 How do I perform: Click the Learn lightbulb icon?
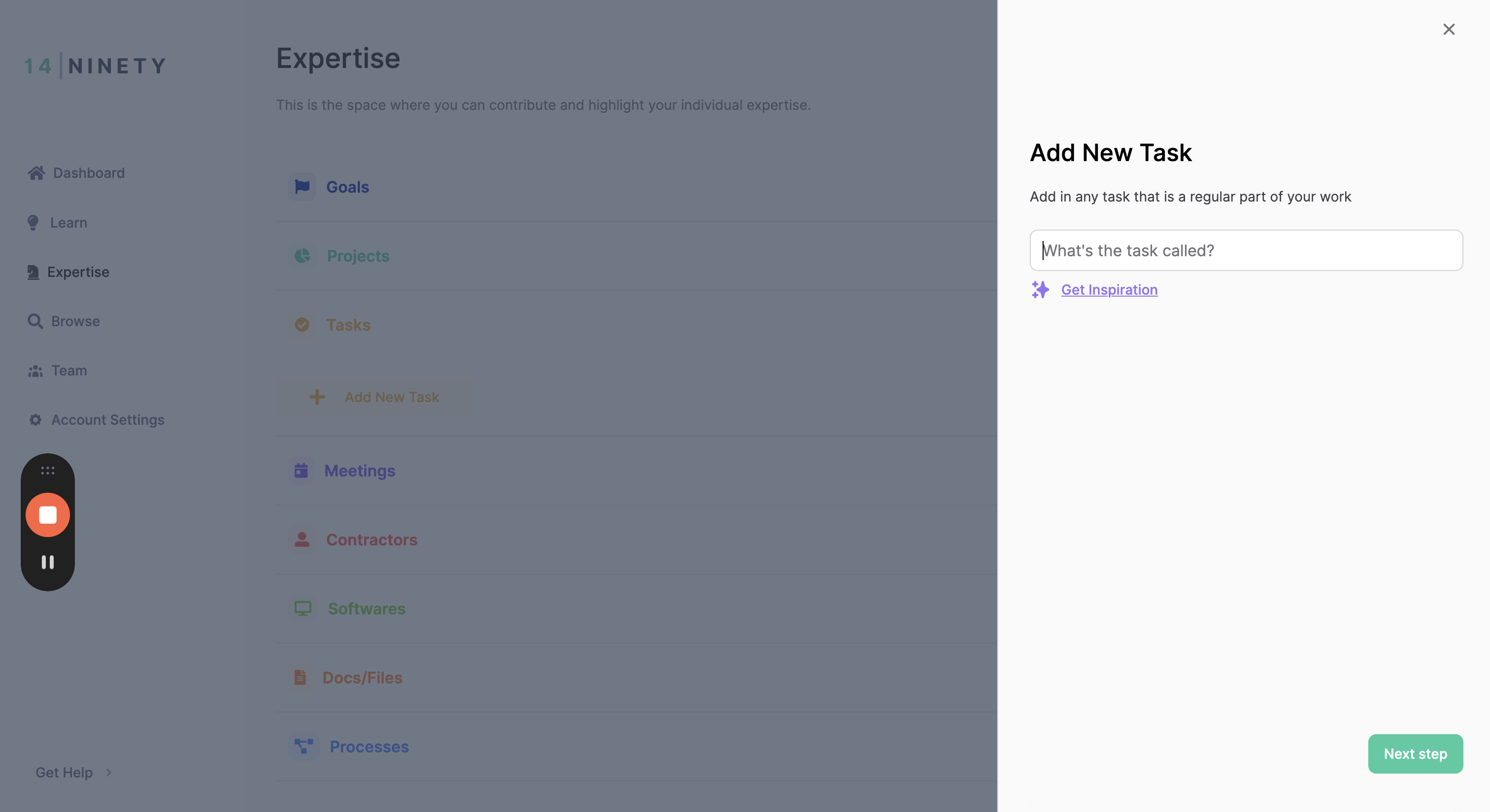(x=33, y=223)
